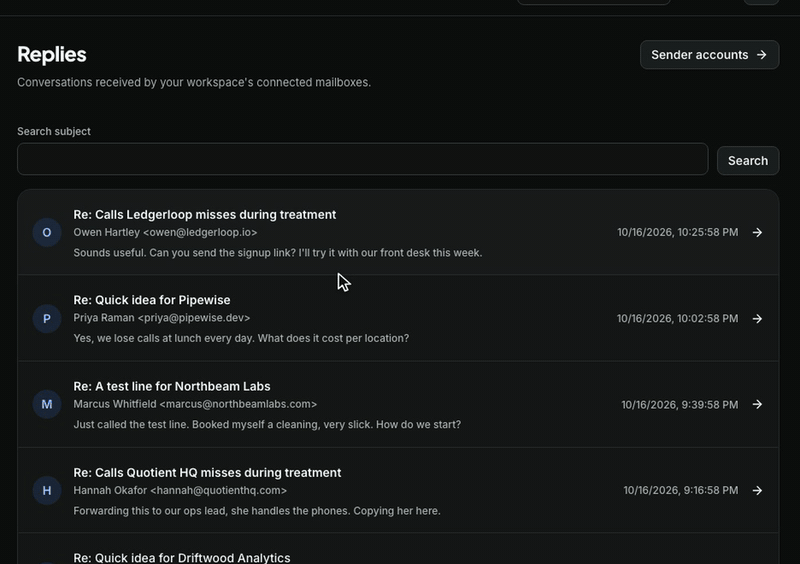Viewport: 800px width, 564px height.
Task: Click the O avatar for Owen Hartley
Action: coord(47,233)
